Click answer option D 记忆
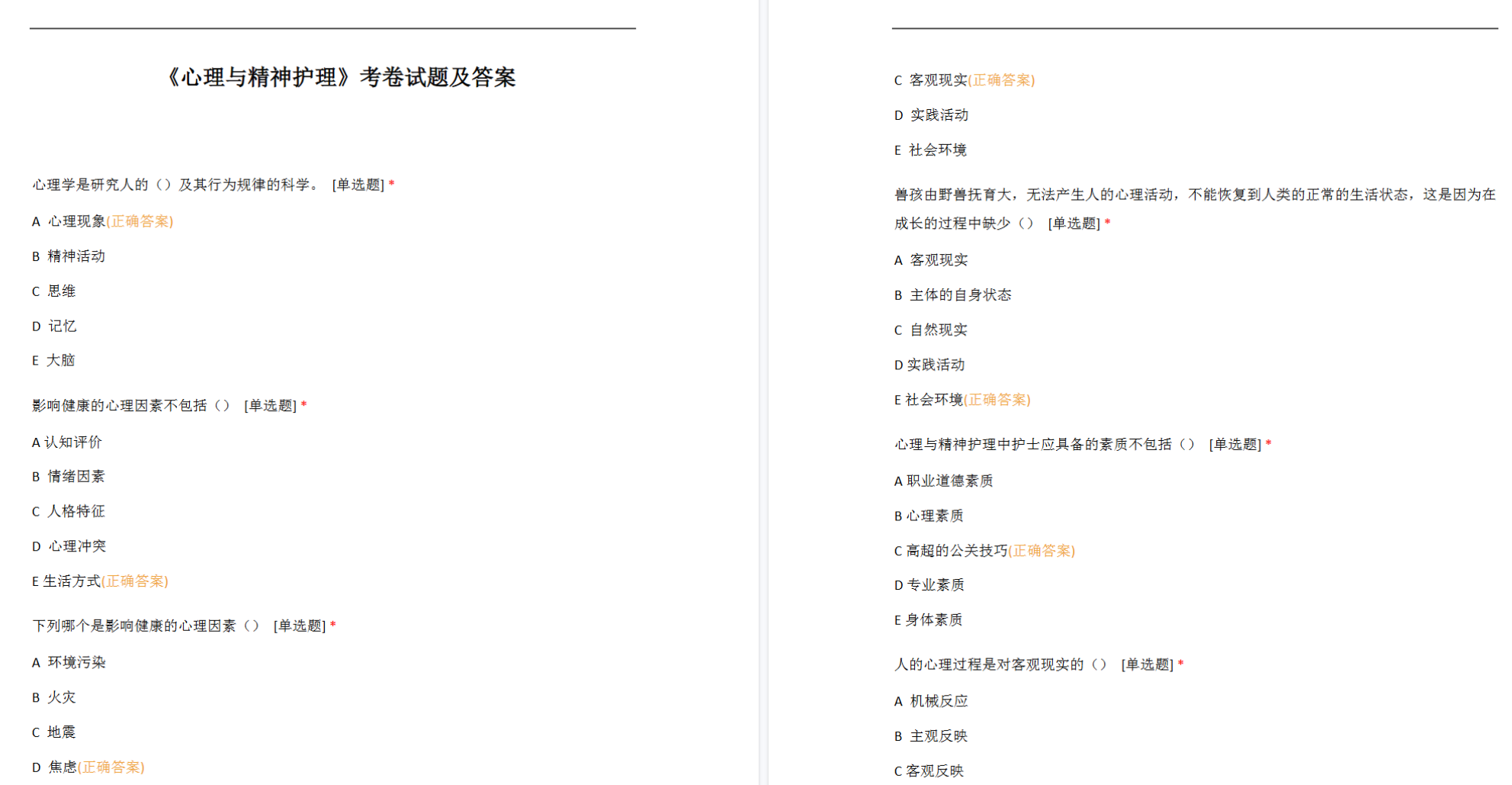 tap(62, 327)
